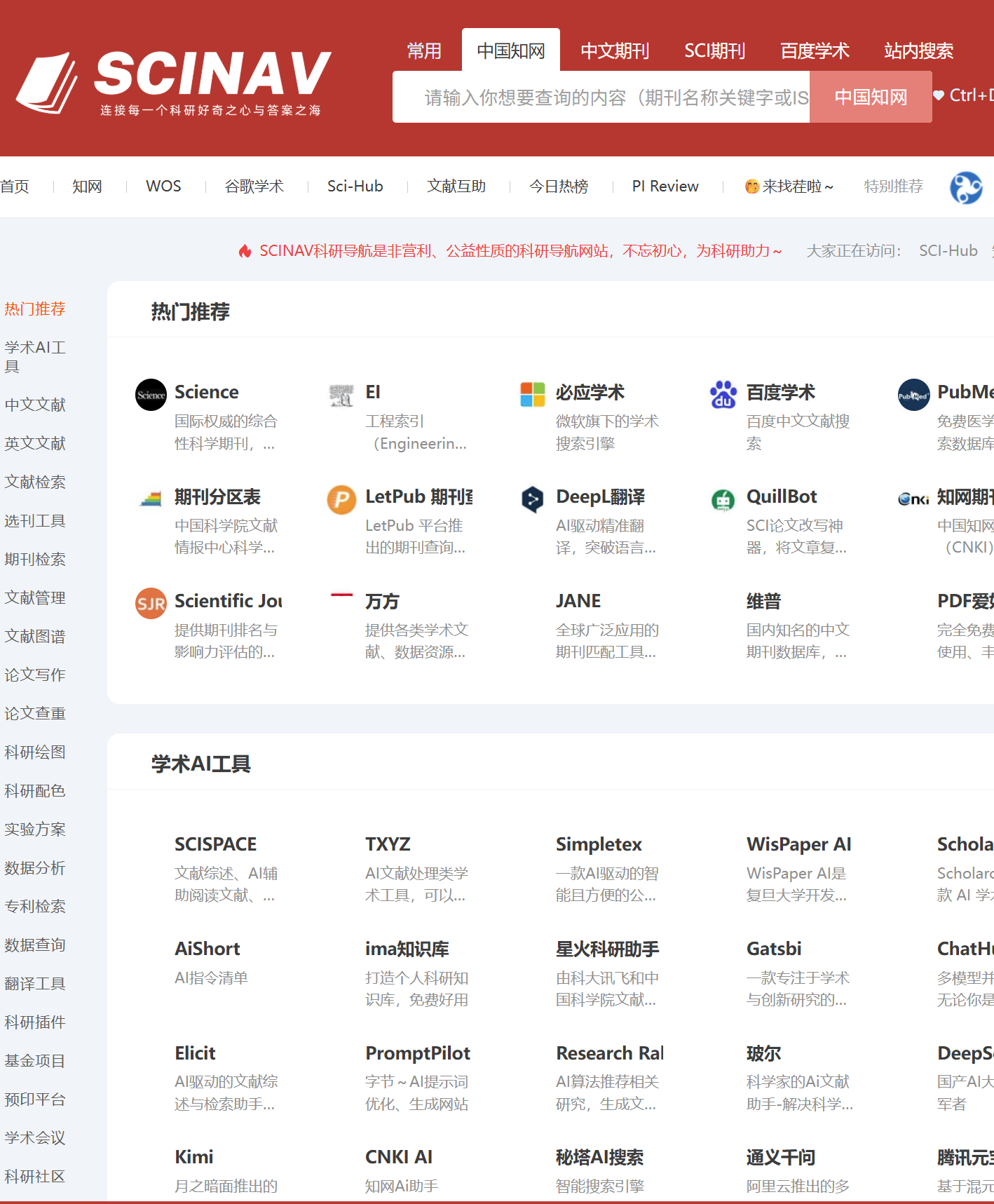
Task: Click the red SCINAV announcement text
Action: tap(521, 251)
